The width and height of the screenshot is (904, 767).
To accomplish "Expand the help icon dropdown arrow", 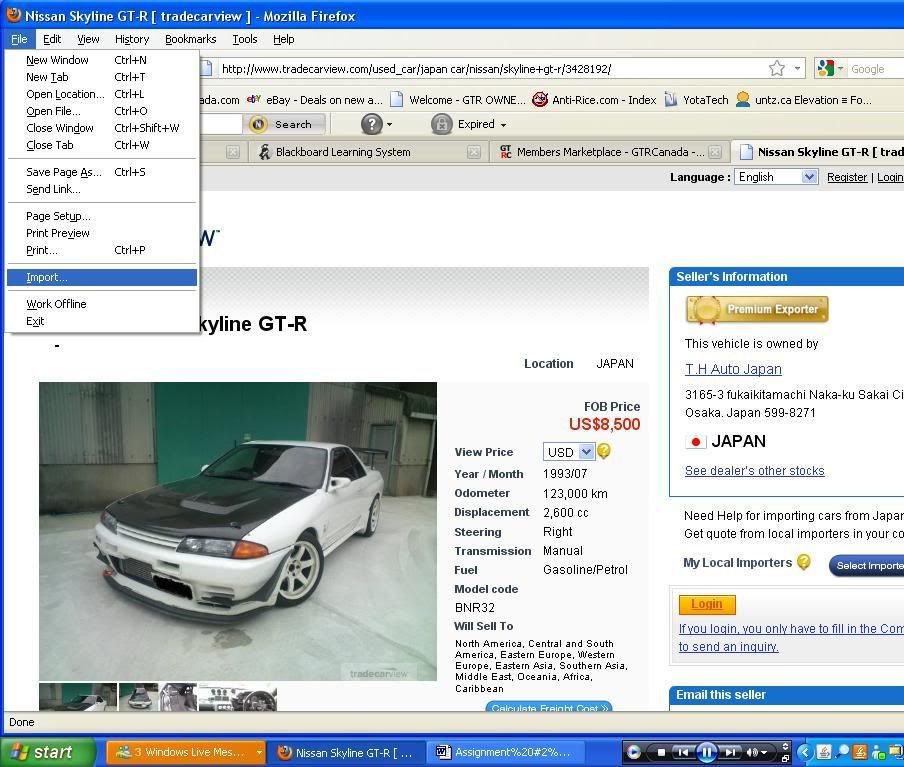I will 389,125.
